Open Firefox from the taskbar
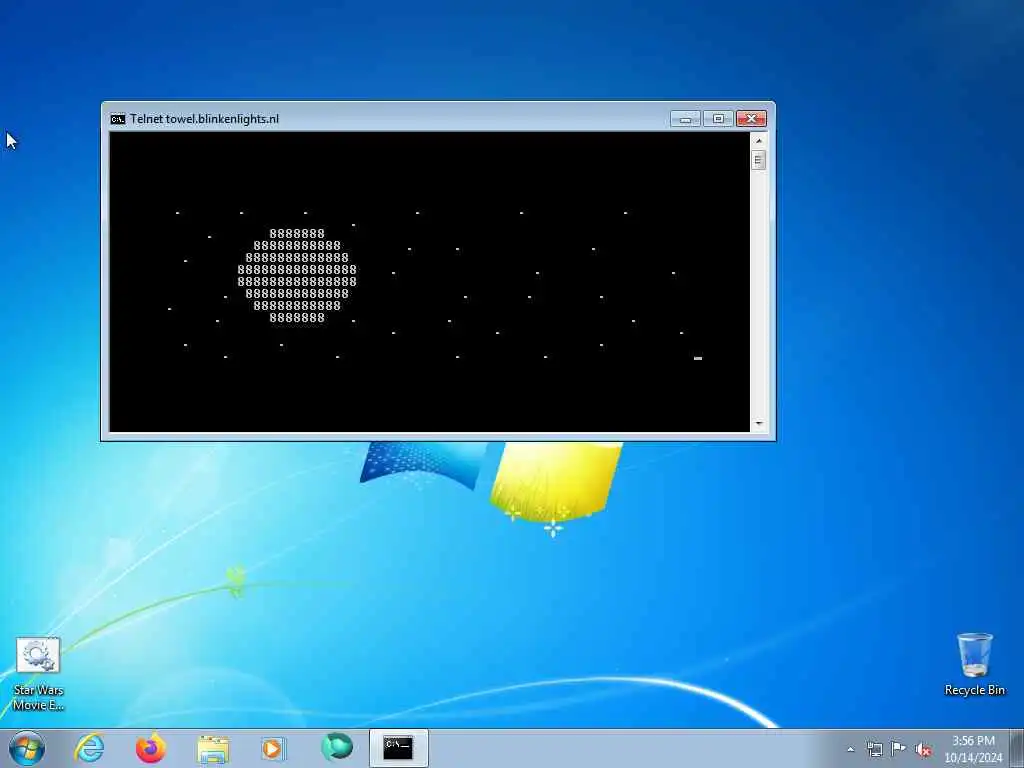 pyautogui.click(x=150, y=748)
